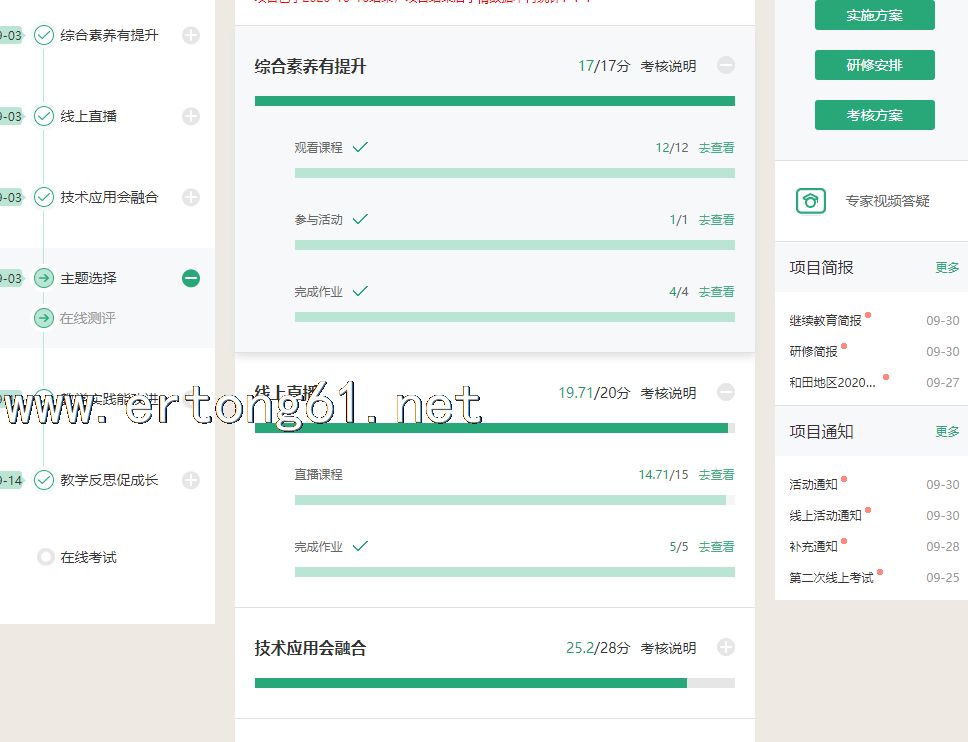
Task: Expand 技术应用会融合 in the sidebar with plus button
Action: [191, 197]
